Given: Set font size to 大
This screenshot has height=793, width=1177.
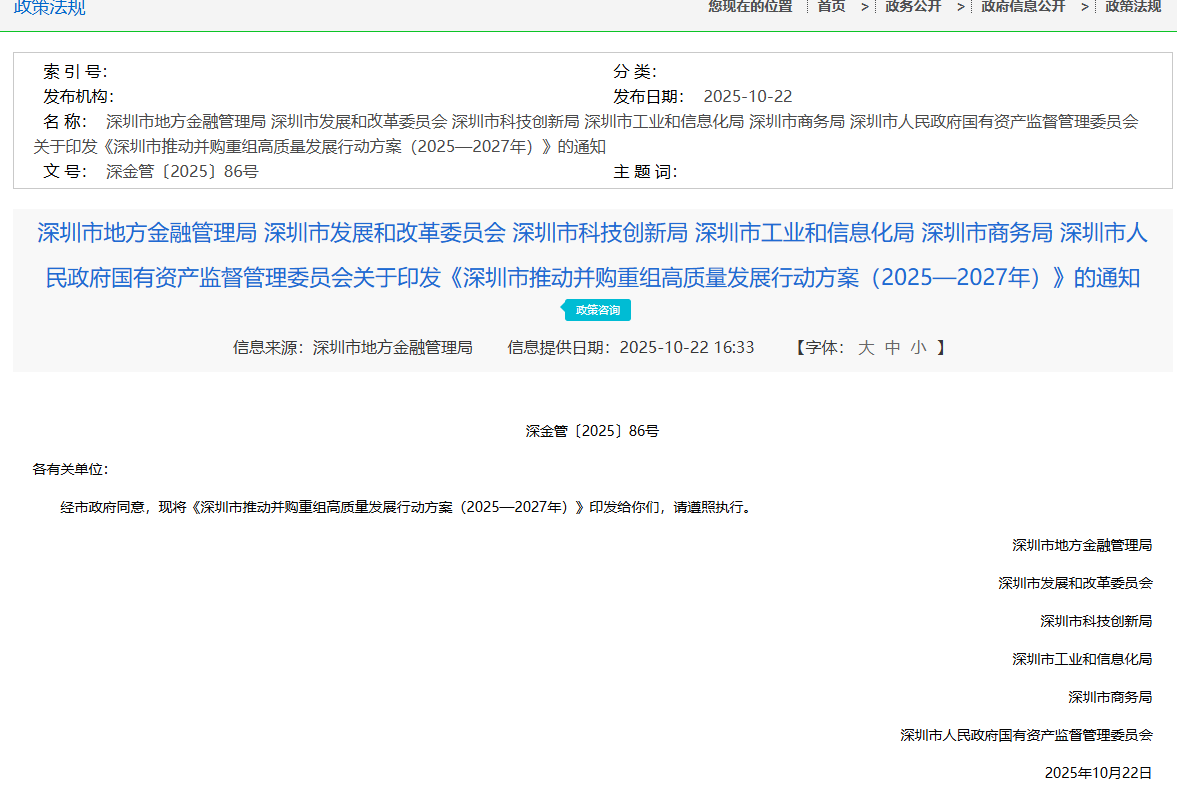Looking at the screenshot, I should 866,348.
